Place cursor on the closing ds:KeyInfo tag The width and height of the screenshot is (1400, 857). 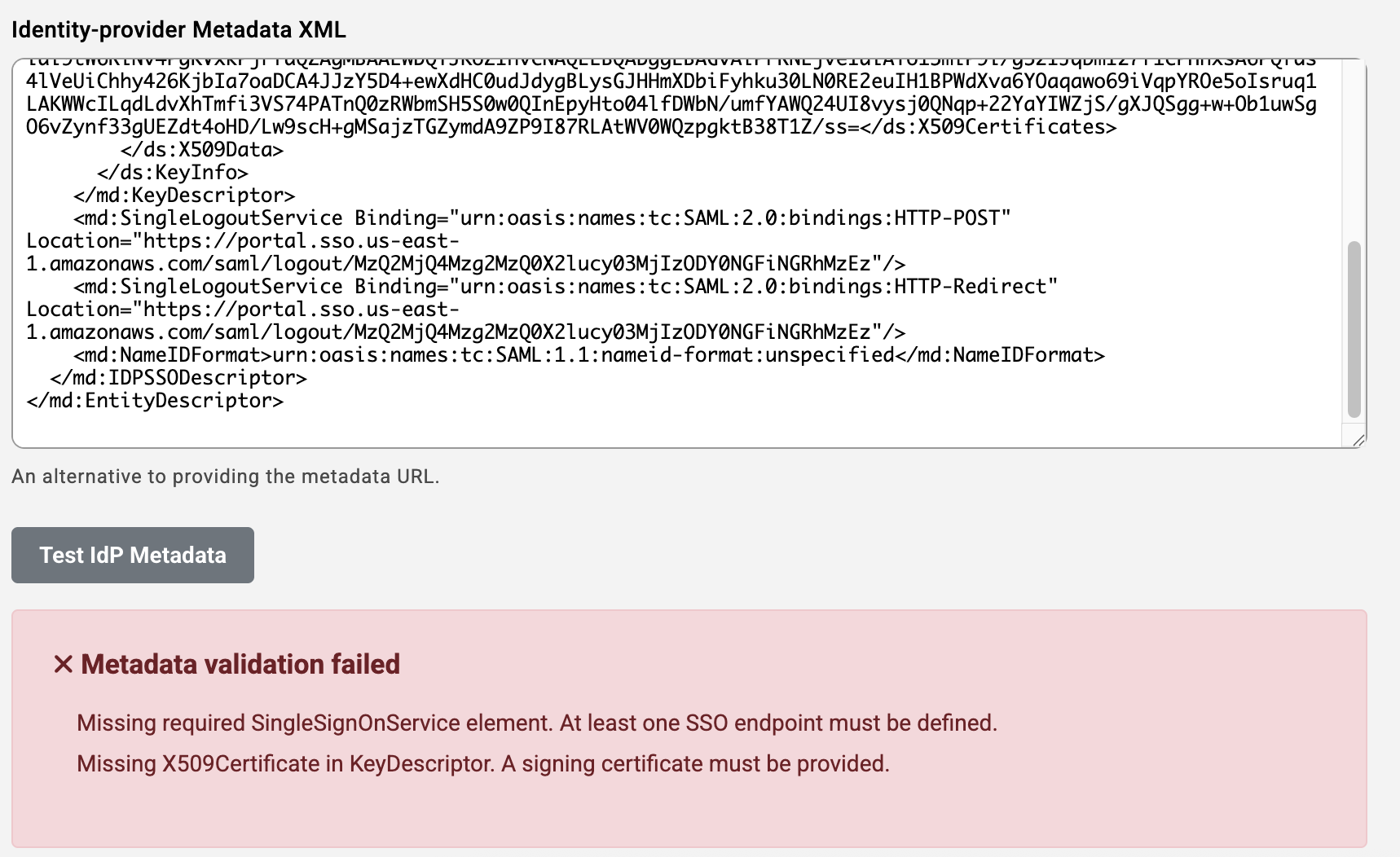(172, 173)
